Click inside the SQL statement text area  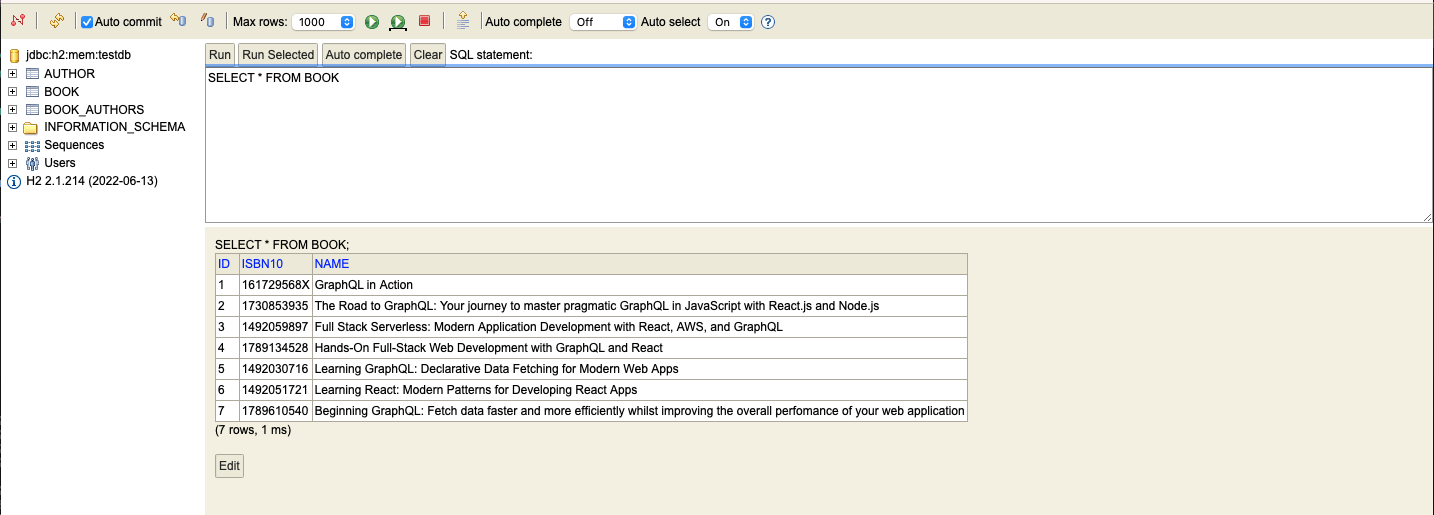[x=818, y=145]
